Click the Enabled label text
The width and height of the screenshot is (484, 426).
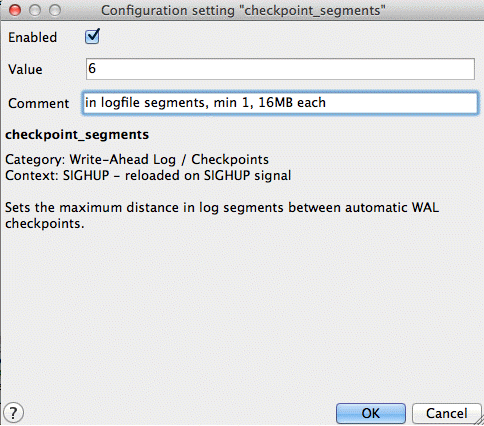(x=33, y=37)
